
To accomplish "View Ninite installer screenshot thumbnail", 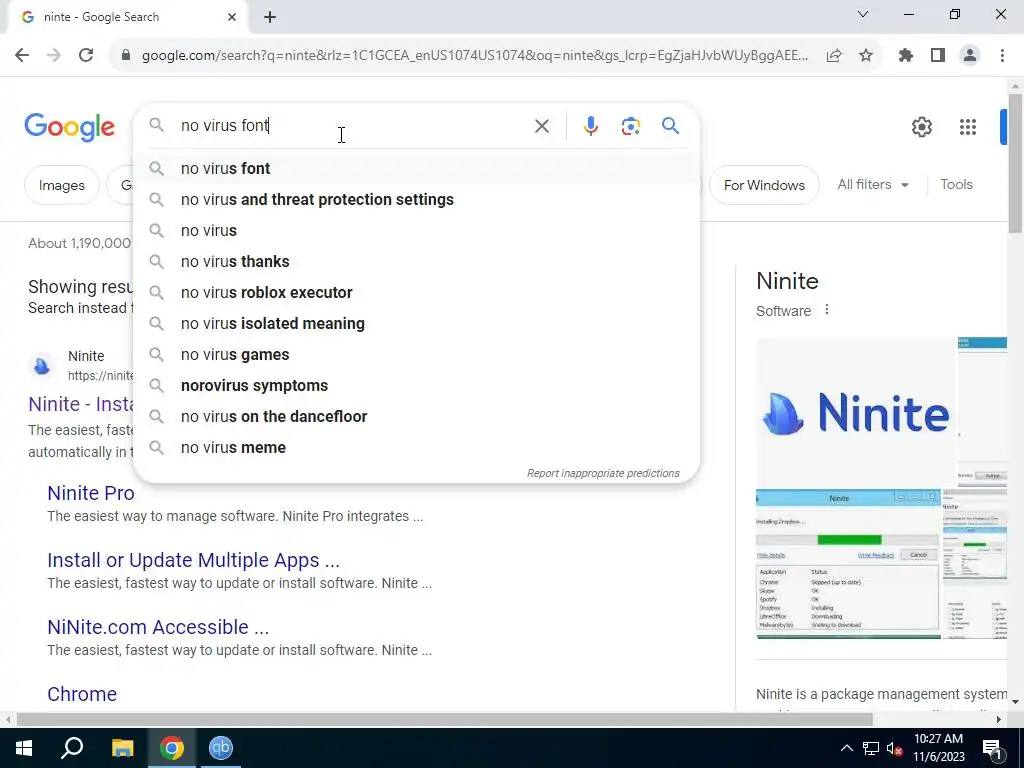I will click(x=848, y=564).
